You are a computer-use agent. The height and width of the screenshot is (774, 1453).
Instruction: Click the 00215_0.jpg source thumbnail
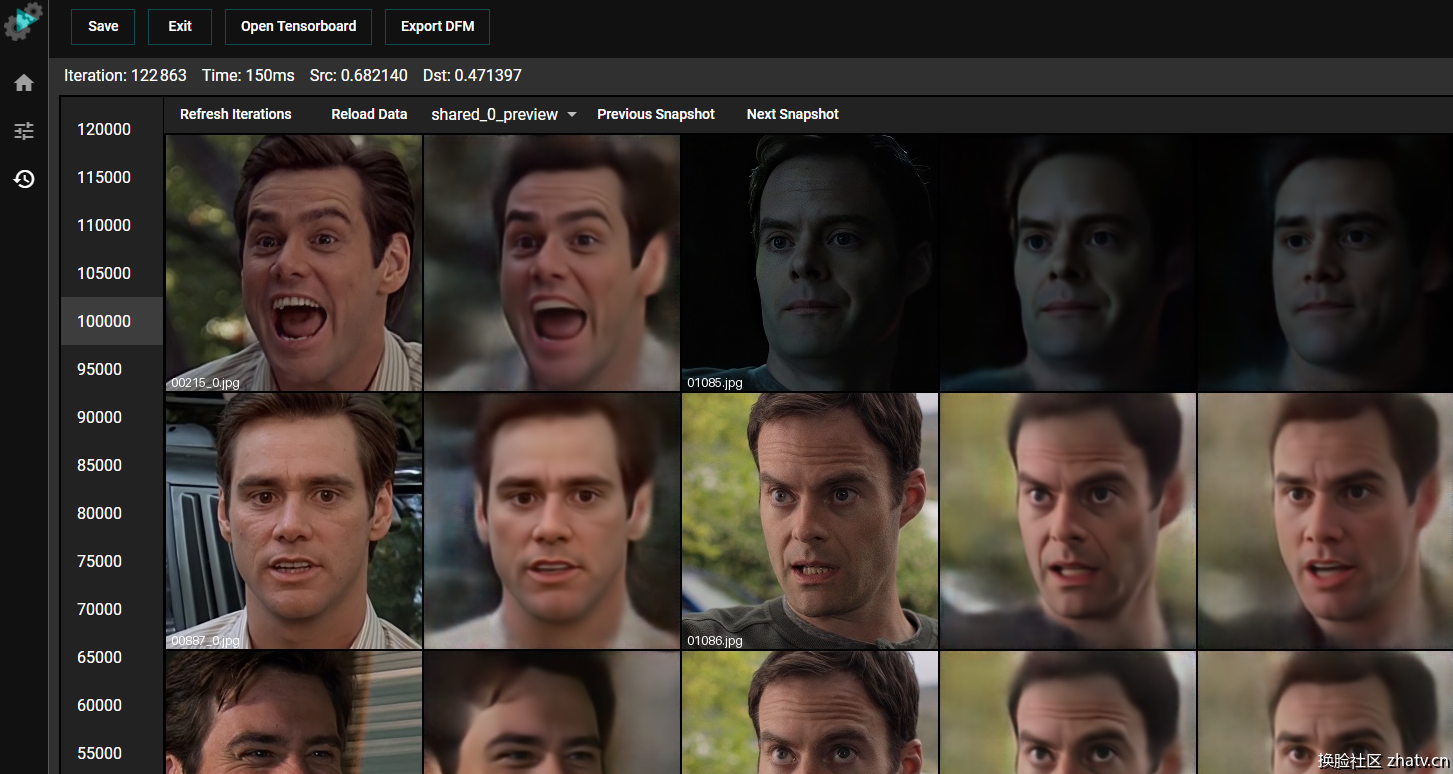(x=294, y=263)
